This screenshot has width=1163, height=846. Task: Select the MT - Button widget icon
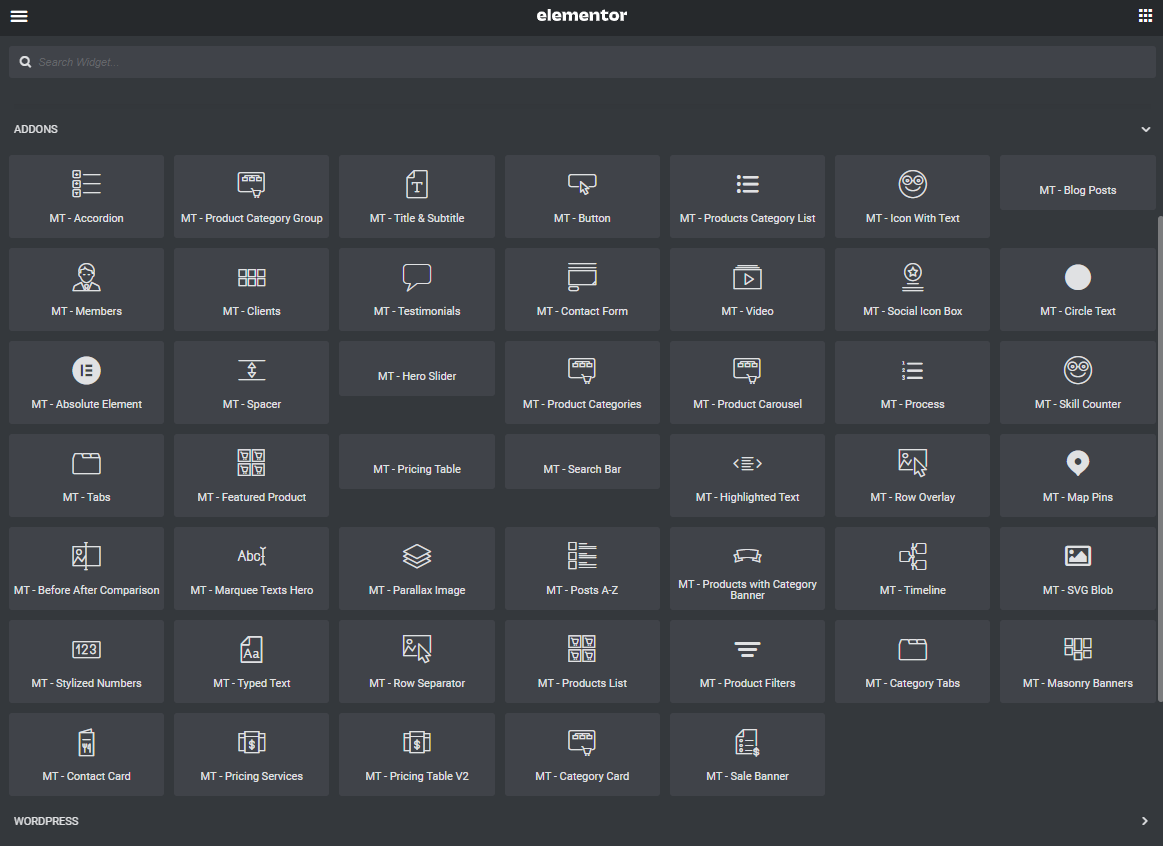pos(582,184)
